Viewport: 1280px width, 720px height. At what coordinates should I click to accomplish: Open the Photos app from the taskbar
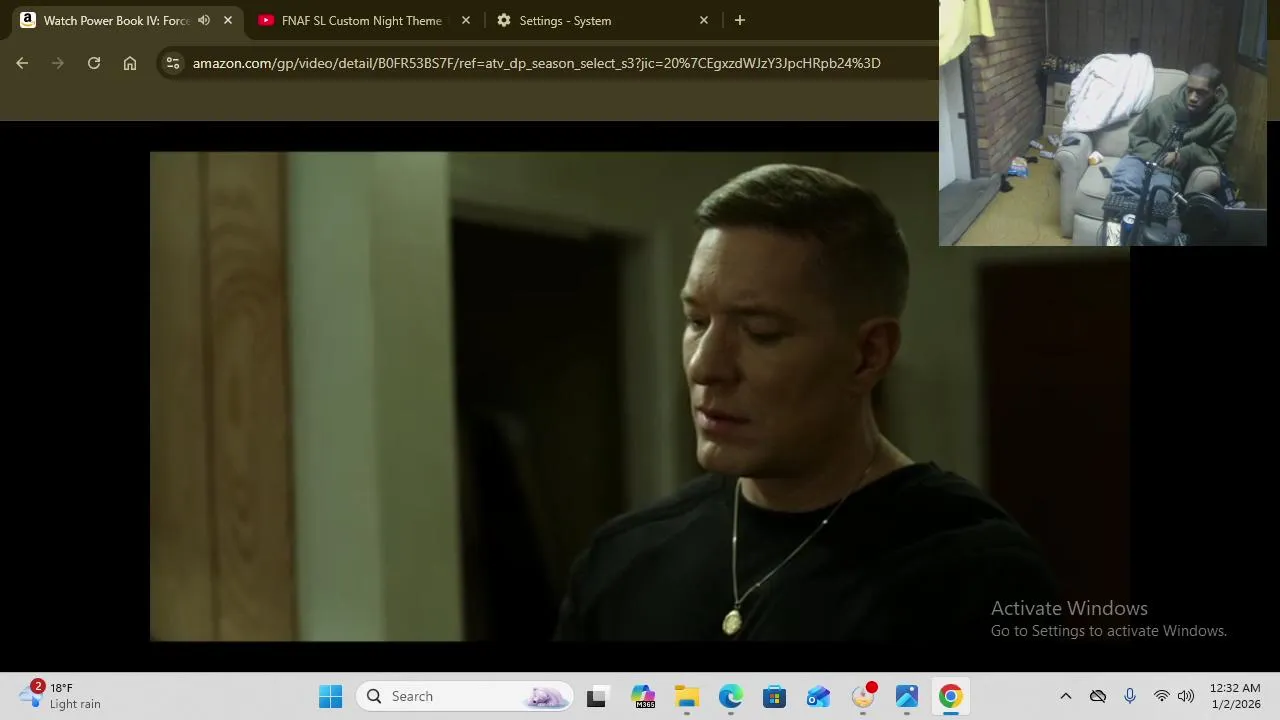pos(907,696)
